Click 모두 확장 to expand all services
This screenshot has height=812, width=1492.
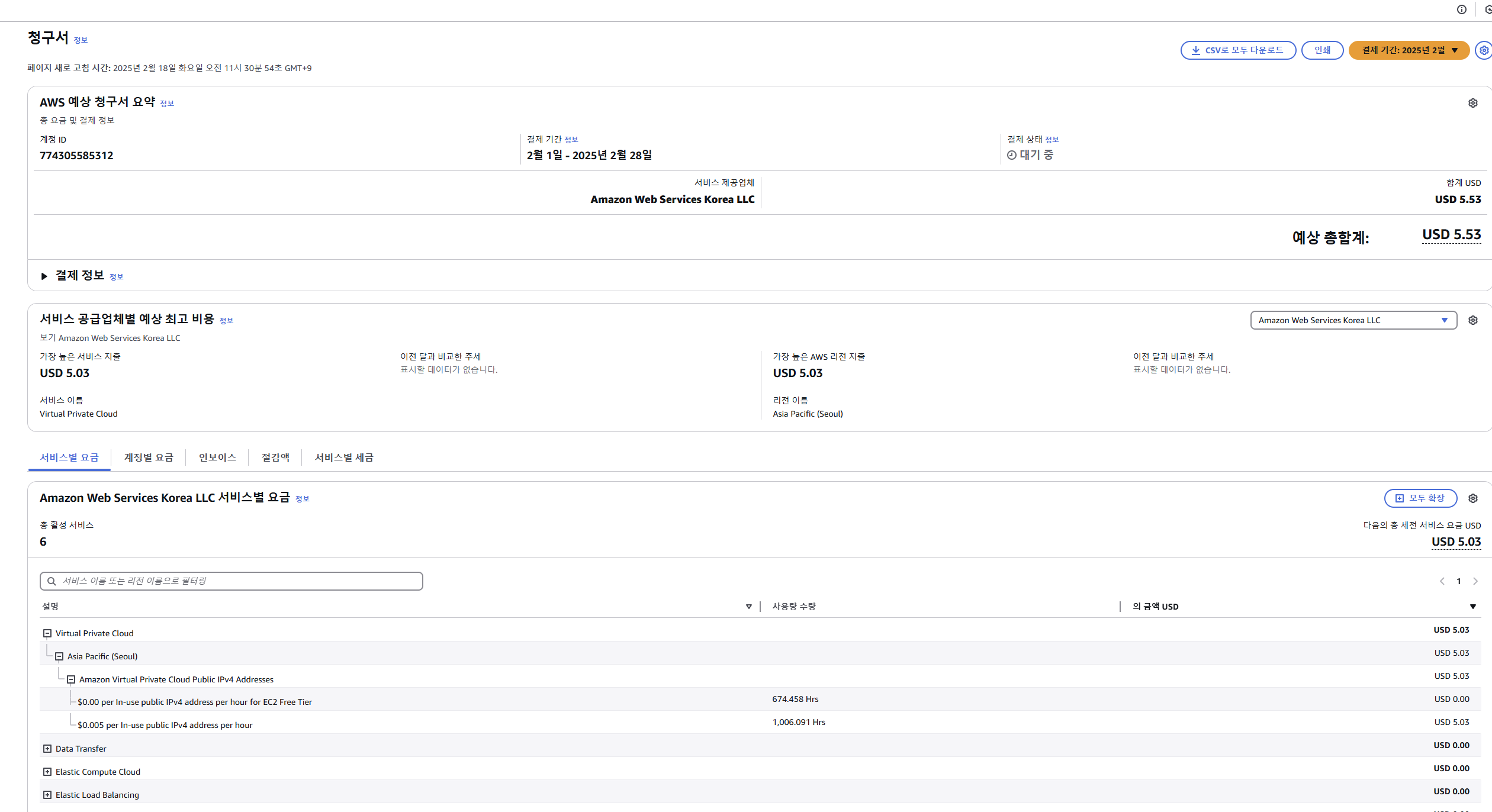tap(1420, 498)
